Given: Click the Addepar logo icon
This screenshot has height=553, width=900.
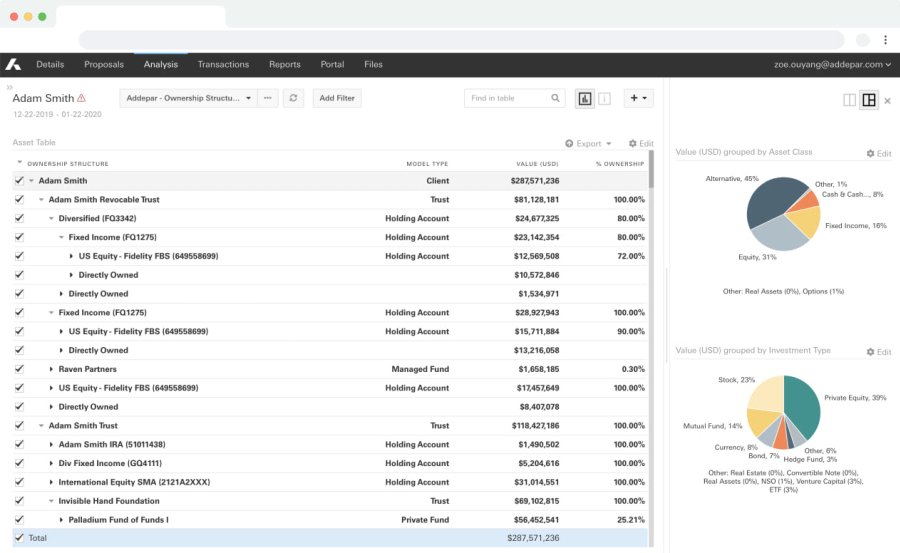Looking at the screenshot, I should [13, 64].
